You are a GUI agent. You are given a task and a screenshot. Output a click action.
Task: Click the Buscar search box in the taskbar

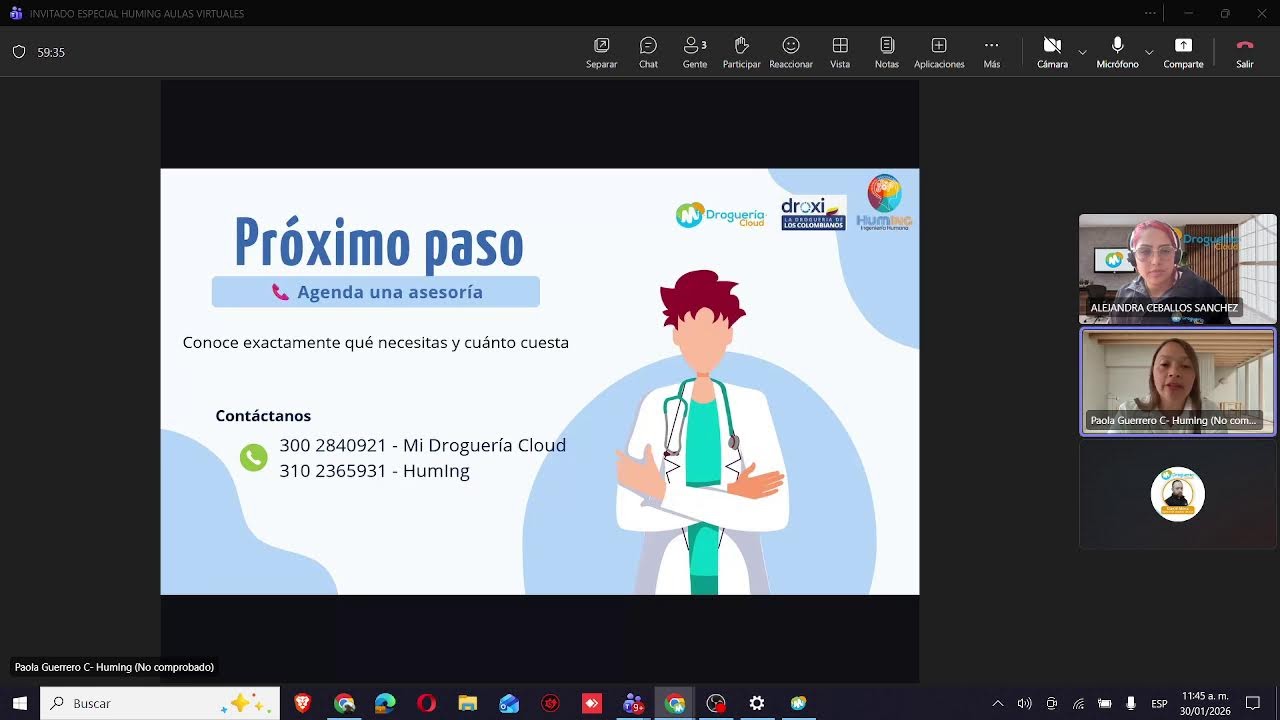(160, 703)
